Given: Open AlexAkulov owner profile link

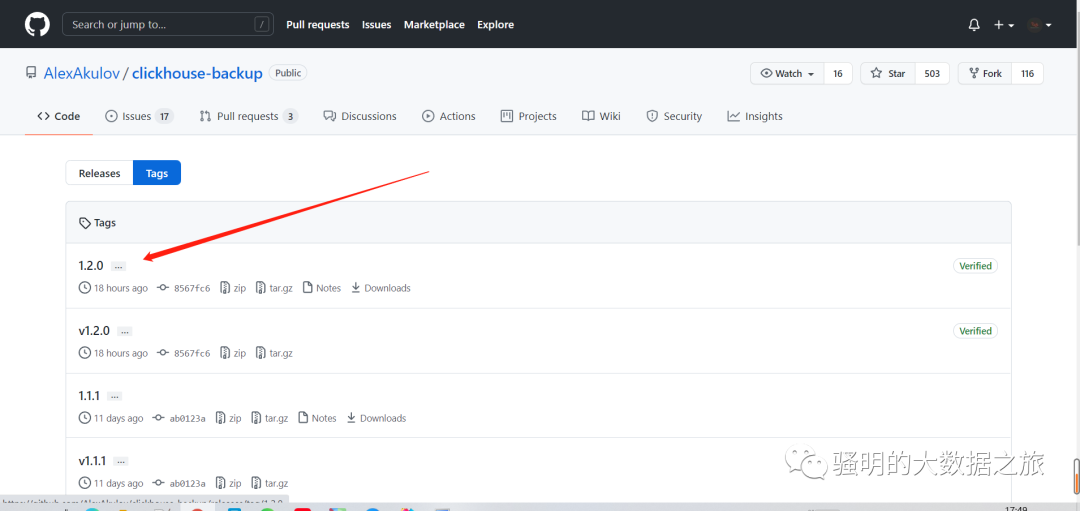Looking at the screenshot, I should [x=81, y=74].
